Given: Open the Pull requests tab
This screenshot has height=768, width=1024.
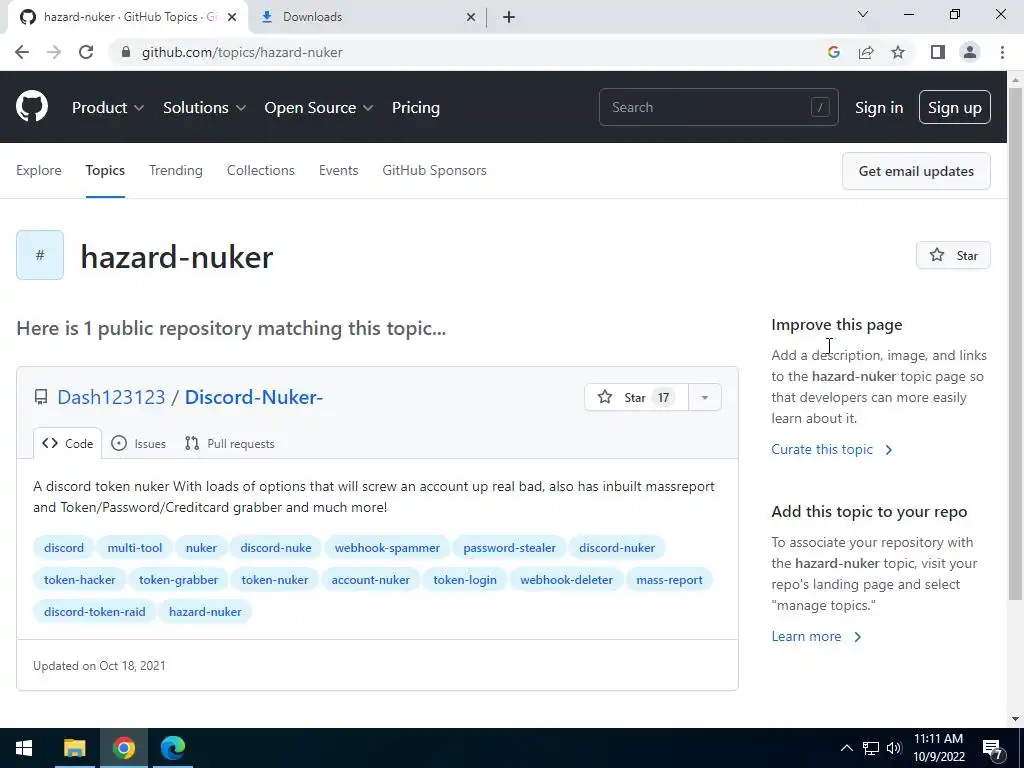Looking at the screenshot, I should [x=230, y=443].
